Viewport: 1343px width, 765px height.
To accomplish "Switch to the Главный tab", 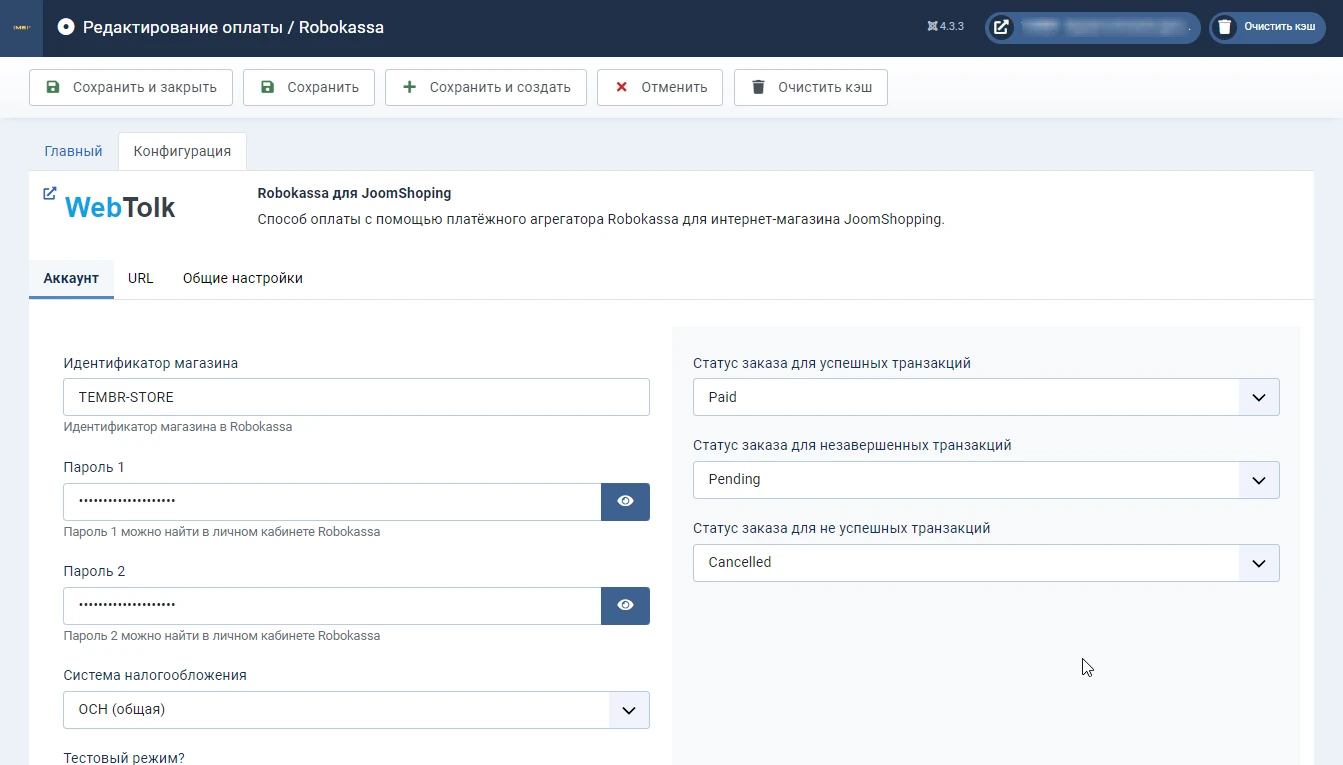I will 73,151.
